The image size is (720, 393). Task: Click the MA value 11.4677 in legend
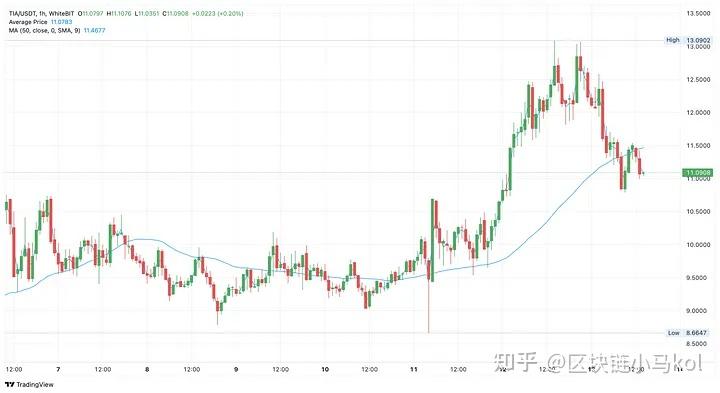pos(94,30)
